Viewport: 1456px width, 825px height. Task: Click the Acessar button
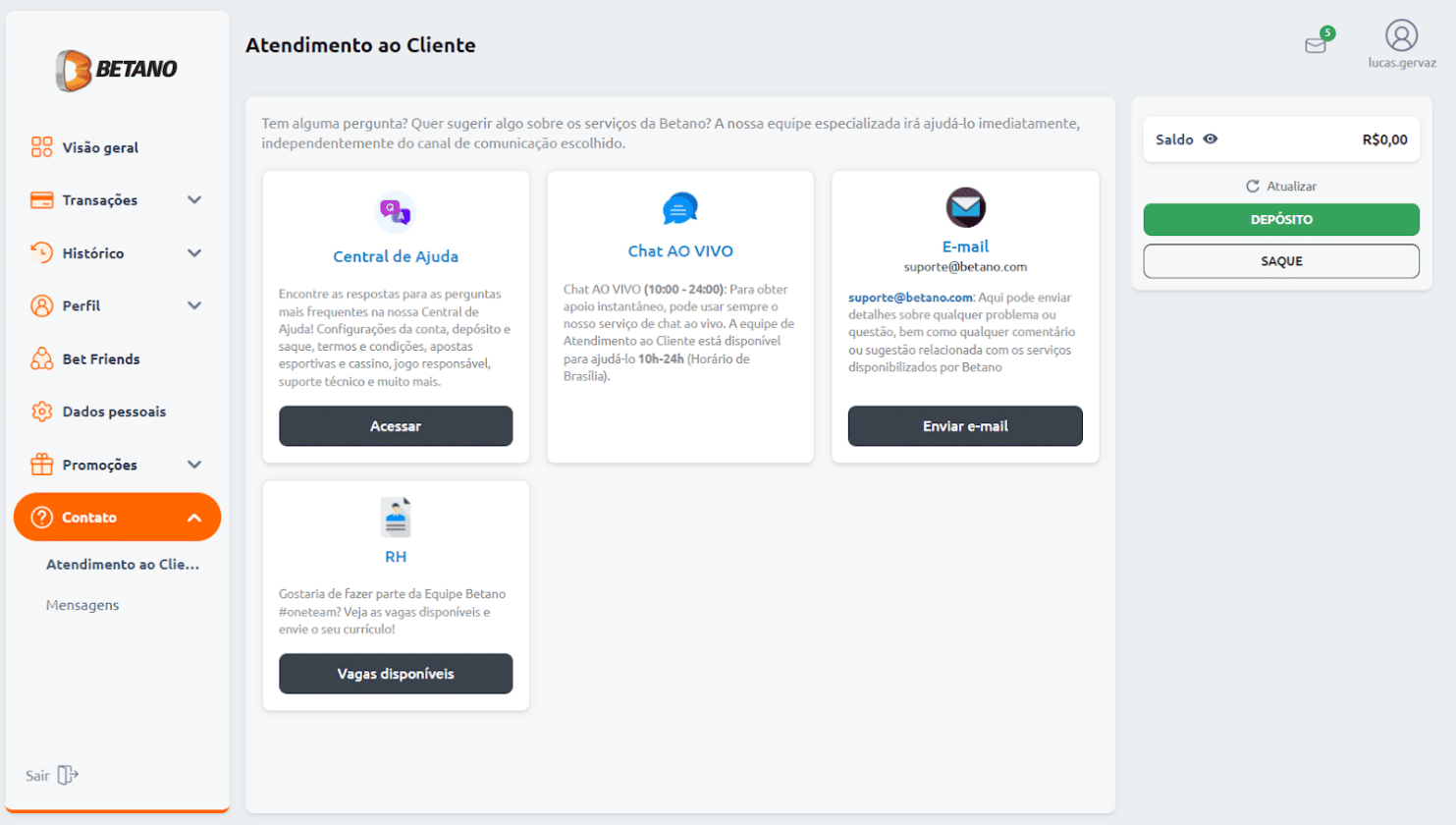click(x=396, y=426)
